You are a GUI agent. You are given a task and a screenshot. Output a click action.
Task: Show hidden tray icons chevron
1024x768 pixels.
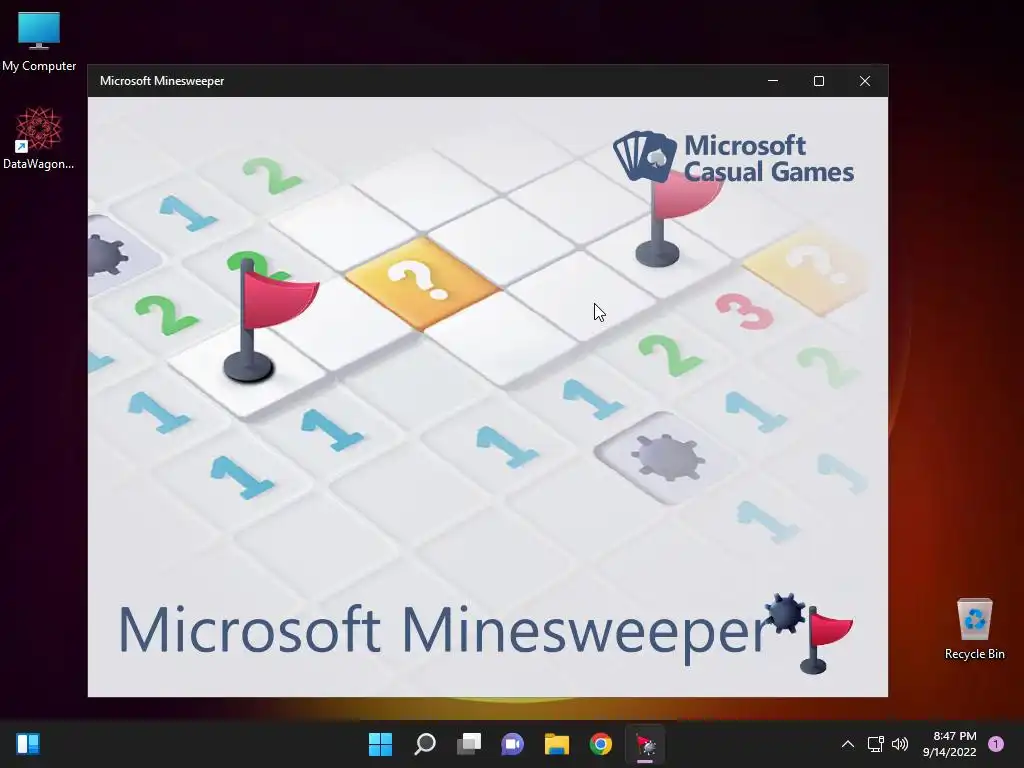[x=848, y=744]
